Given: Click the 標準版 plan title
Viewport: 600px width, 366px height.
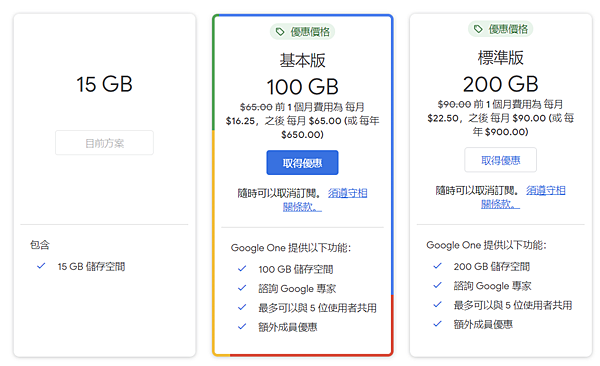Looking at the screenshot, I should 501,58.
